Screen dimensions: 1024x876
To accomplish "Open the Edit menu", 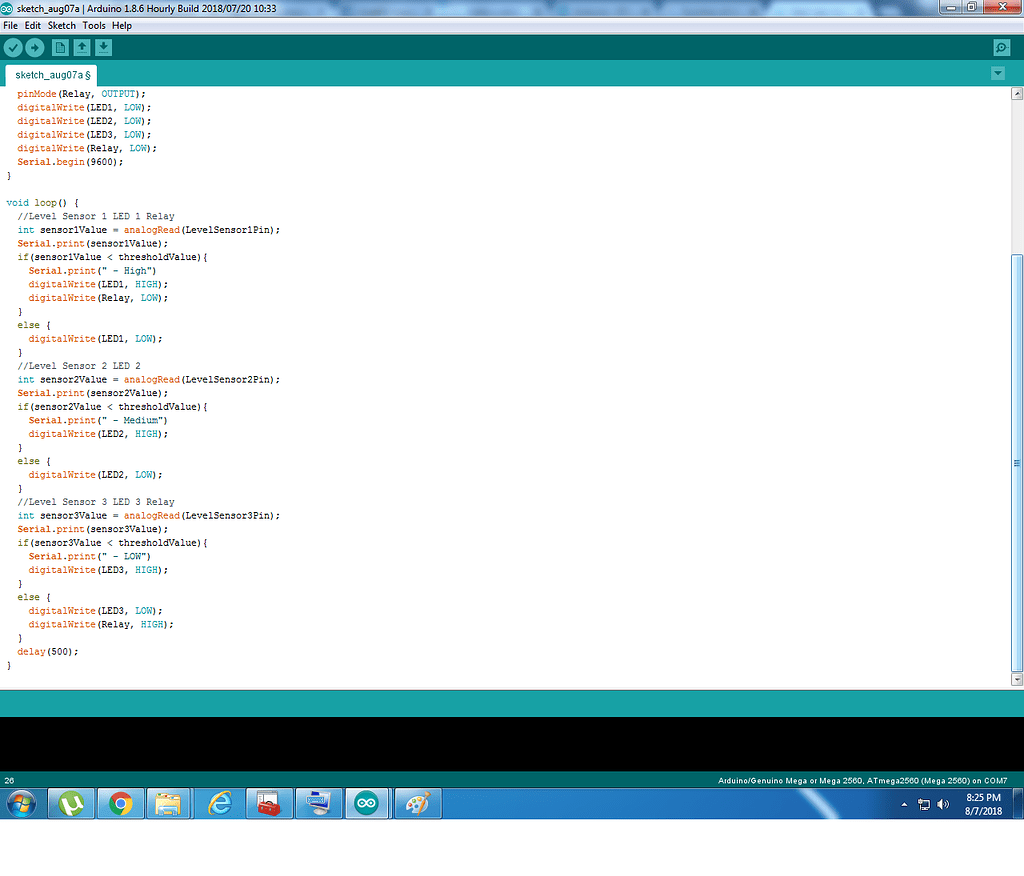I will tap(33, 25).
